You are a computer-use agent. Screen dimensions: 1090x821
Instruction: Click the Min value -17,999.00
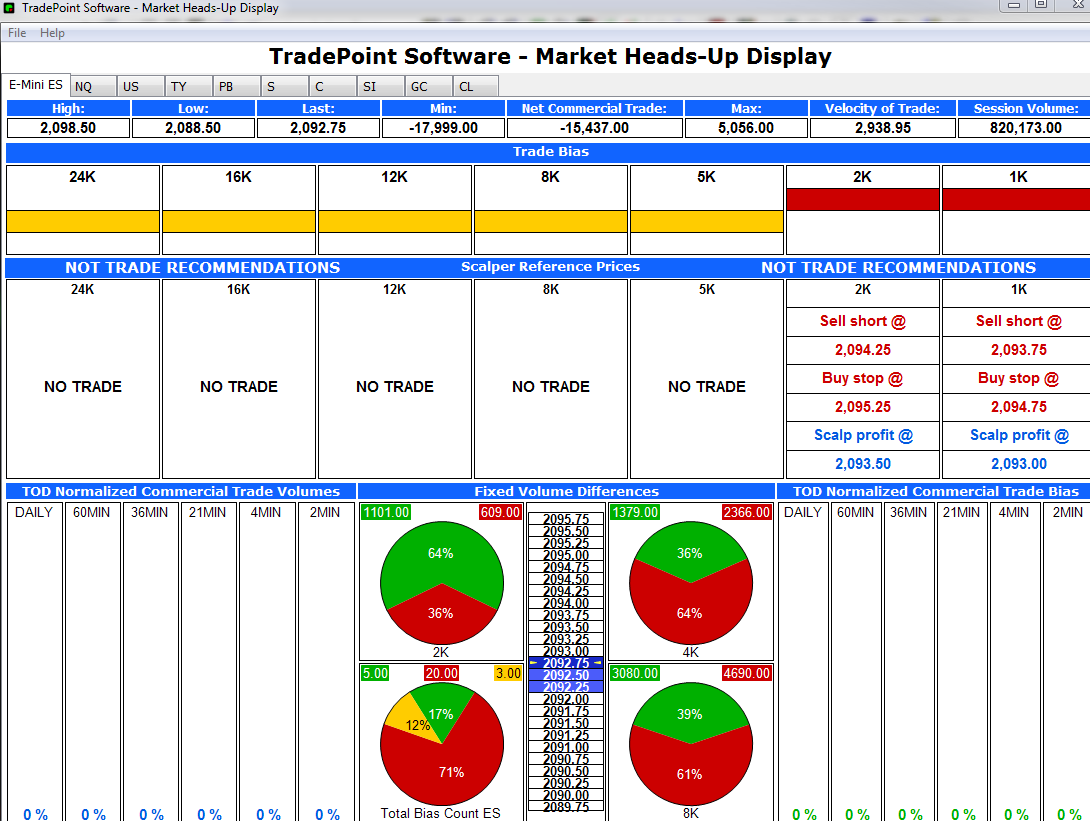coord(444,128)
